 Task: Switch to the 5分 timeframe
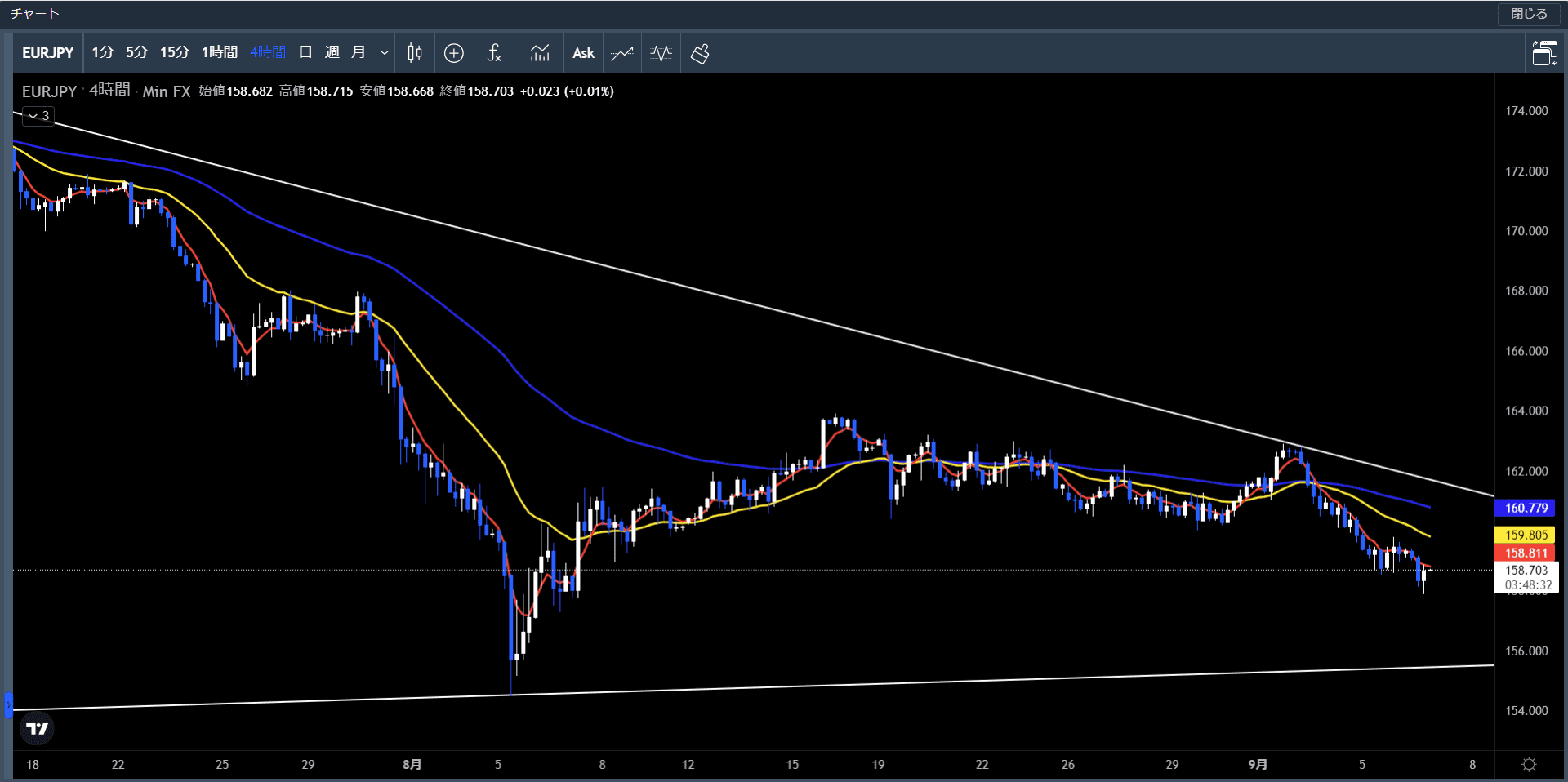click(136, 53)
